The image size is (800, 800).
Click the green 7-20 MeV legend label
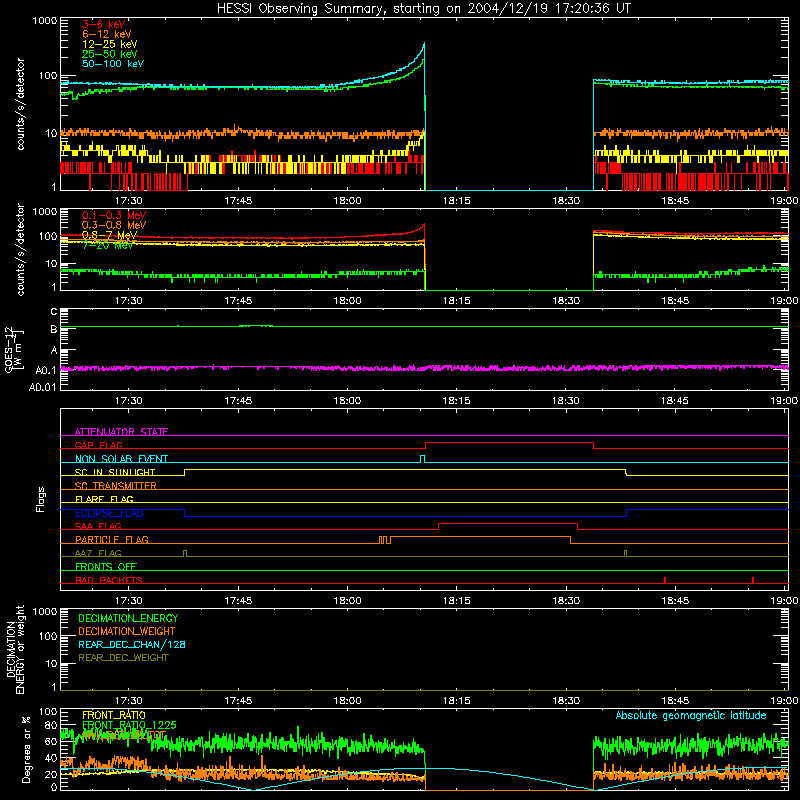[x=107, y=245]
